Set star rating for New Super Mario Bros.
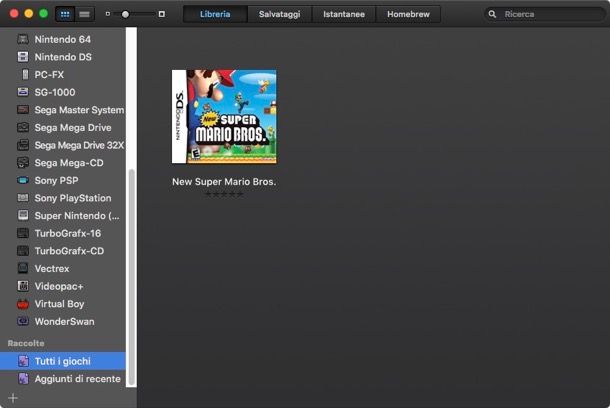Screen dimensions: 610x408 (x=224, y=194)
